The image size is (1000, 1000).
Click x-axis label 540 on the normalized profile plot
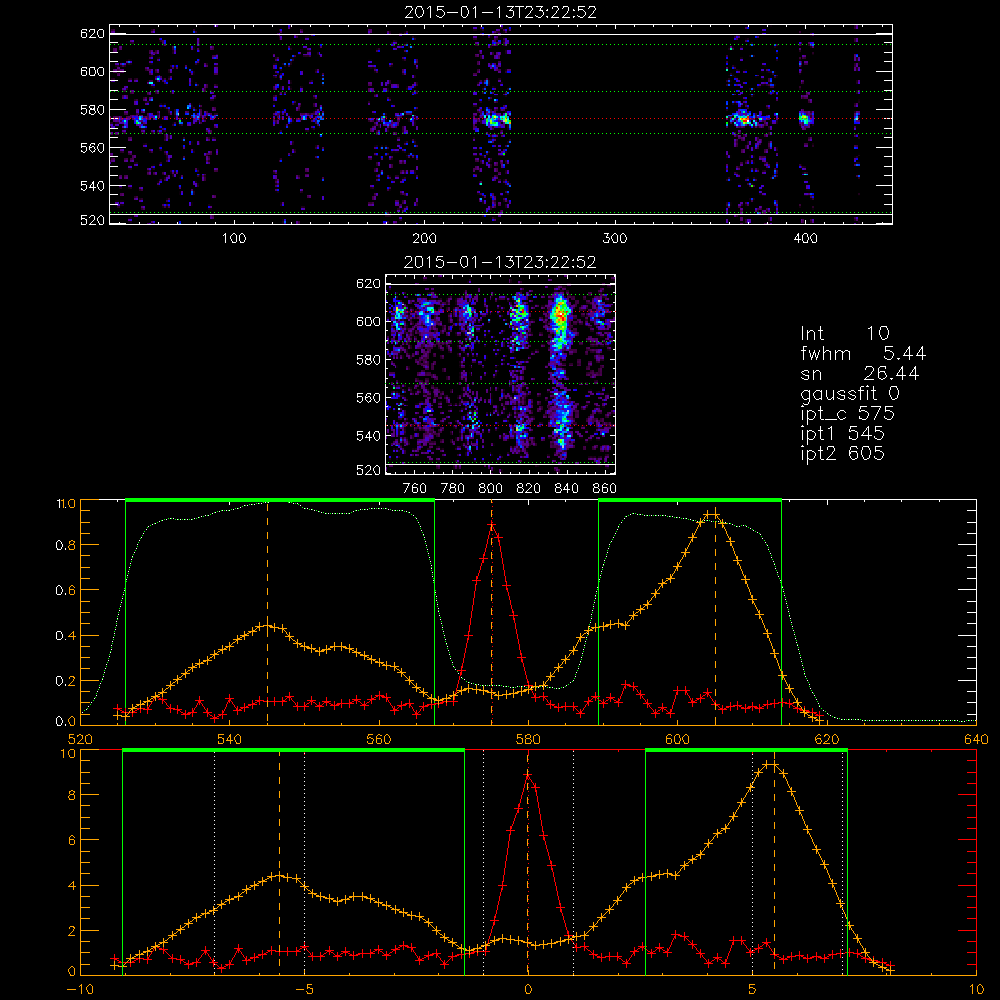point(230,740)
